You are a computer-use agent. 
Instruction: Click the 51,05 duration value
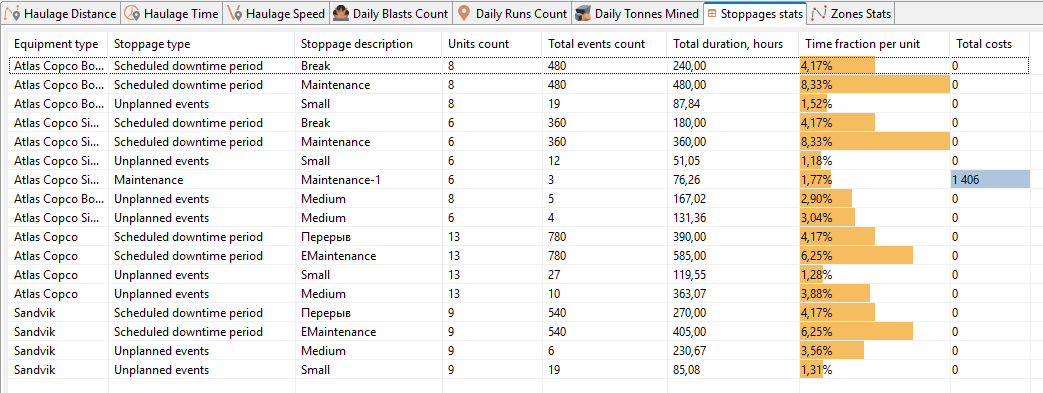click(688, 161)
